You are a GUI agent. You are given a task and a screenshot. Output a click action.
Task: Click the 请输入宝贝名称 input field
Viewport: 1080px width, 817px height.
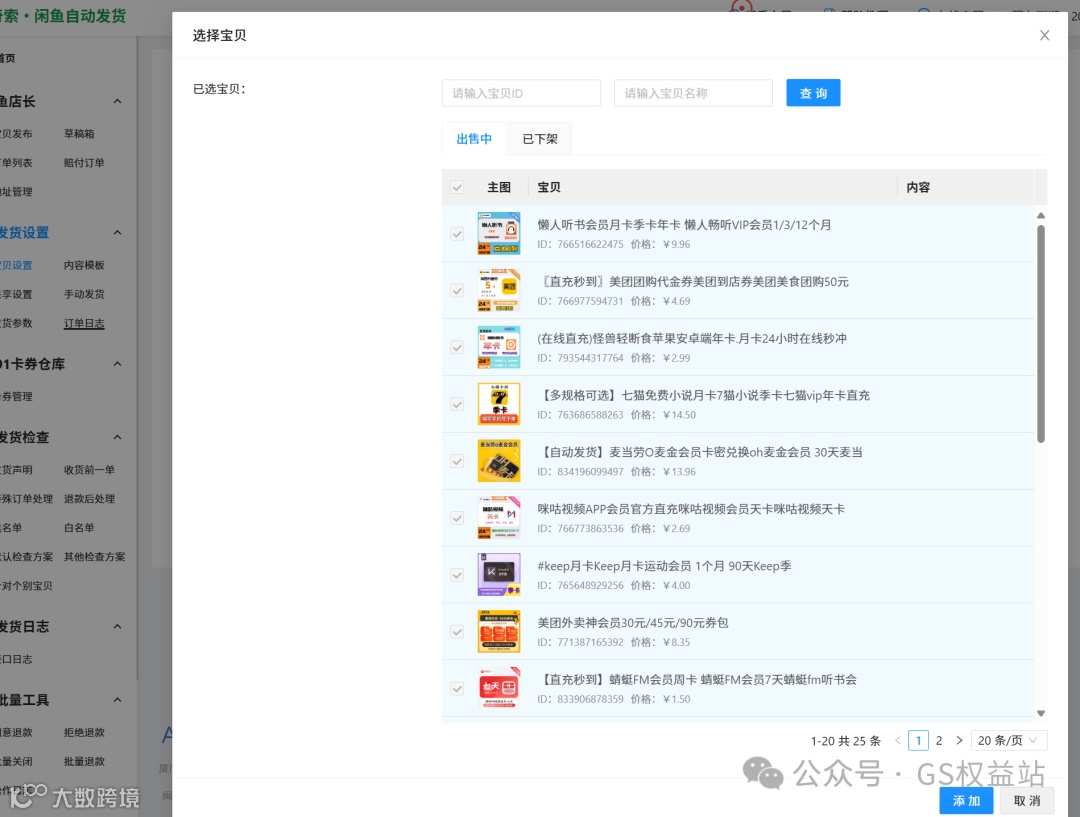693,93
